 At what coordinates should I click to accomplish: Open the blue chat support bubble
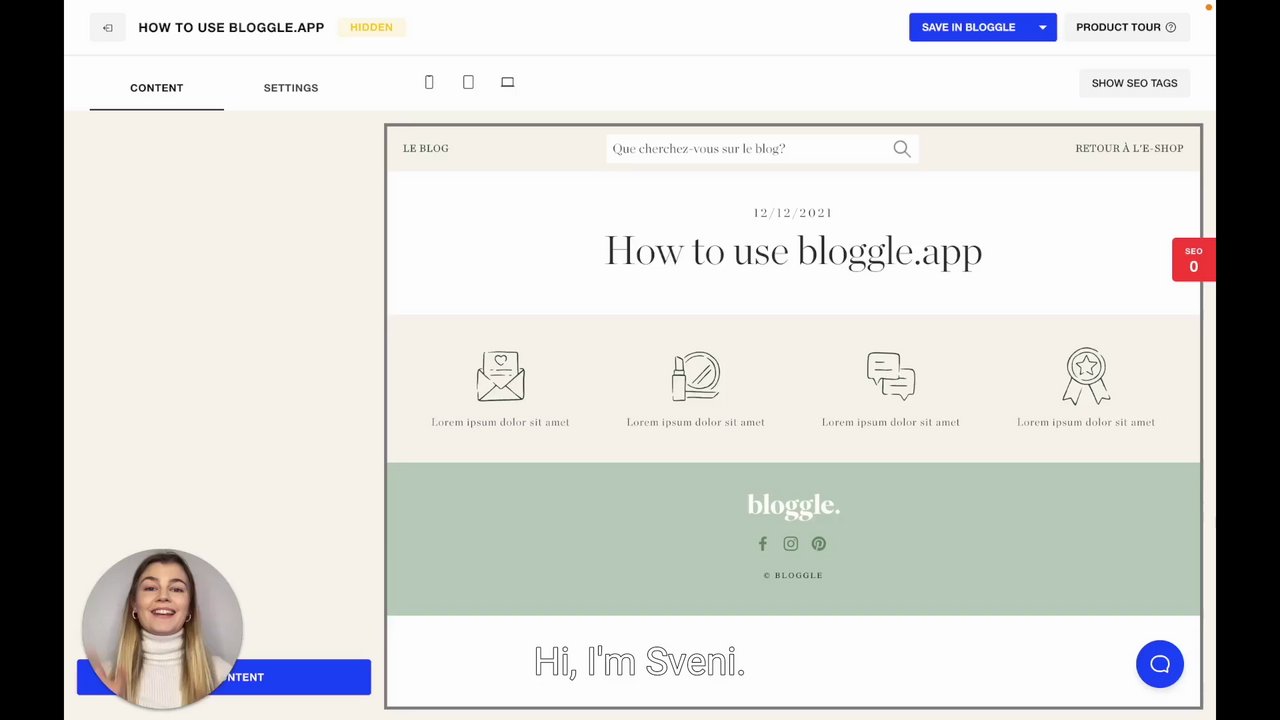click(1160, 664)
